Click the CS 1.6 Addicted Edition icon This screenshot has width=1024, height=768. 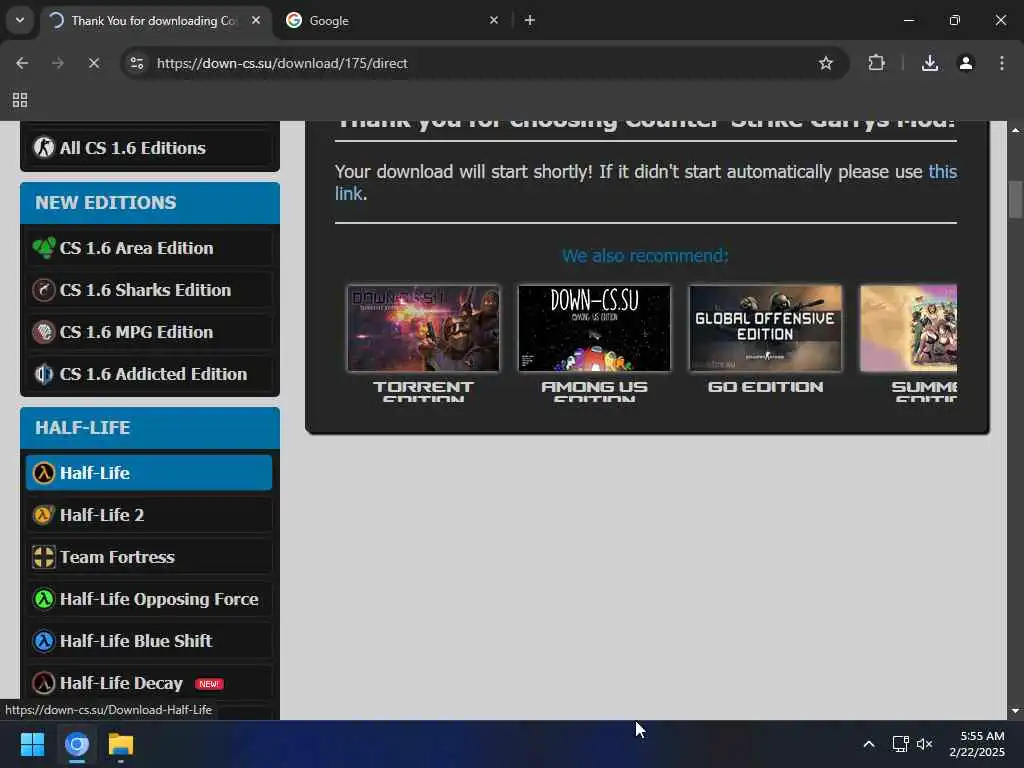(x=44, y=374)
